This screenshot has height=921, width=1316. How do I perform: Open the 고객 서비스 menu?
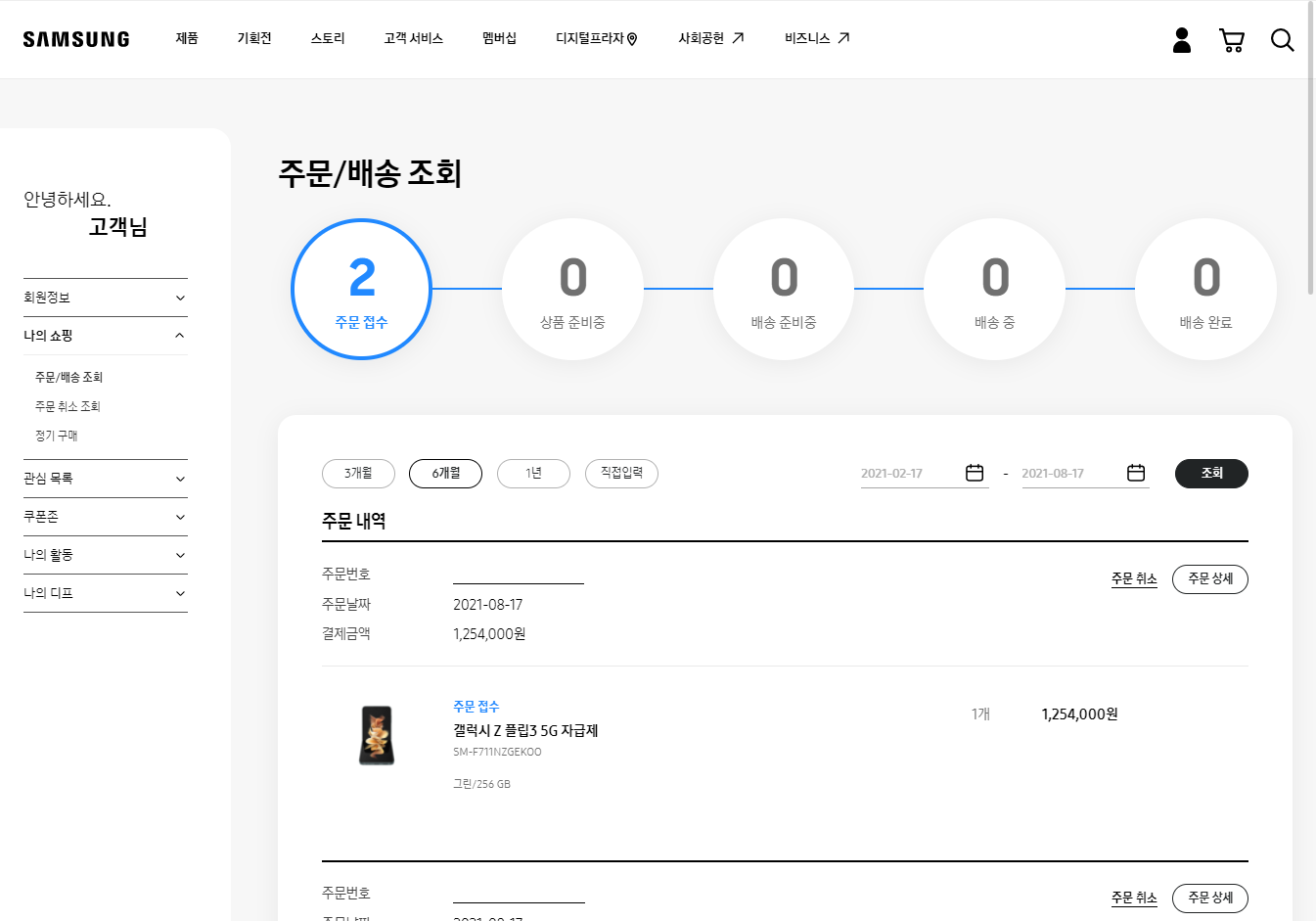click(413, 38)
